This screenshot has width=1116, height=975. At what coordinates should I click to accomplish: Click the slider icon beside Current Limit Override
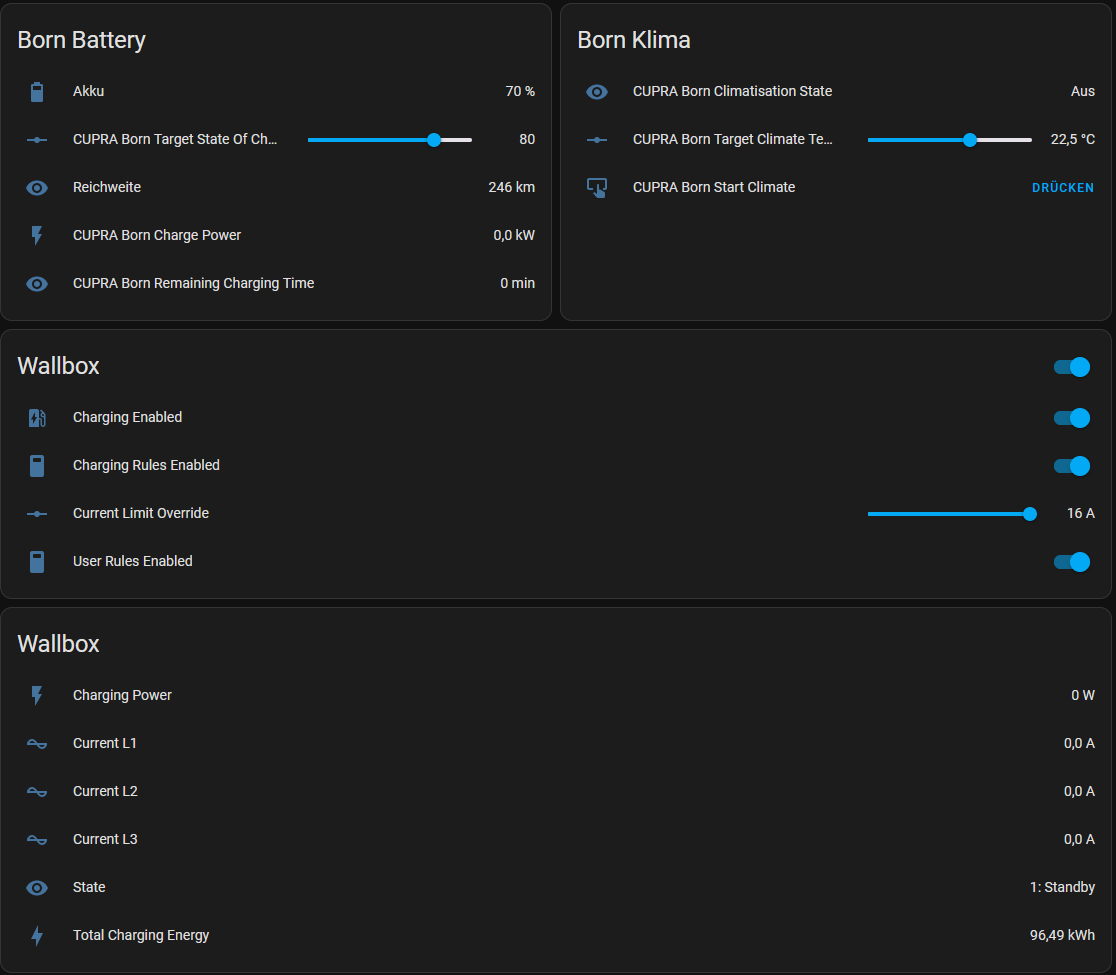coord(37,514)
